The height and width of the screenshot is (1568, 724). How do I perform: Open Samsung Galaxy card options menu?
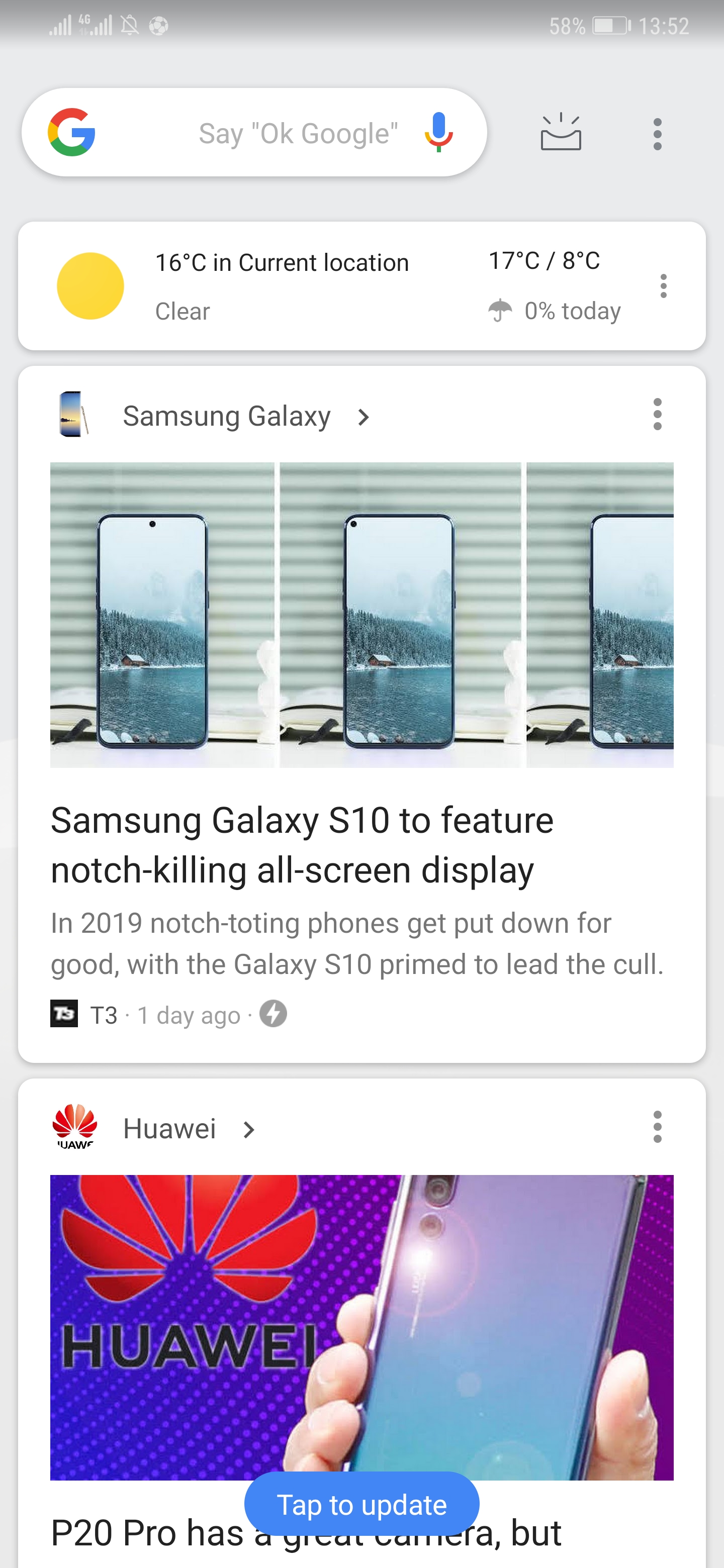pyautogui.click(x=657, y=415)
